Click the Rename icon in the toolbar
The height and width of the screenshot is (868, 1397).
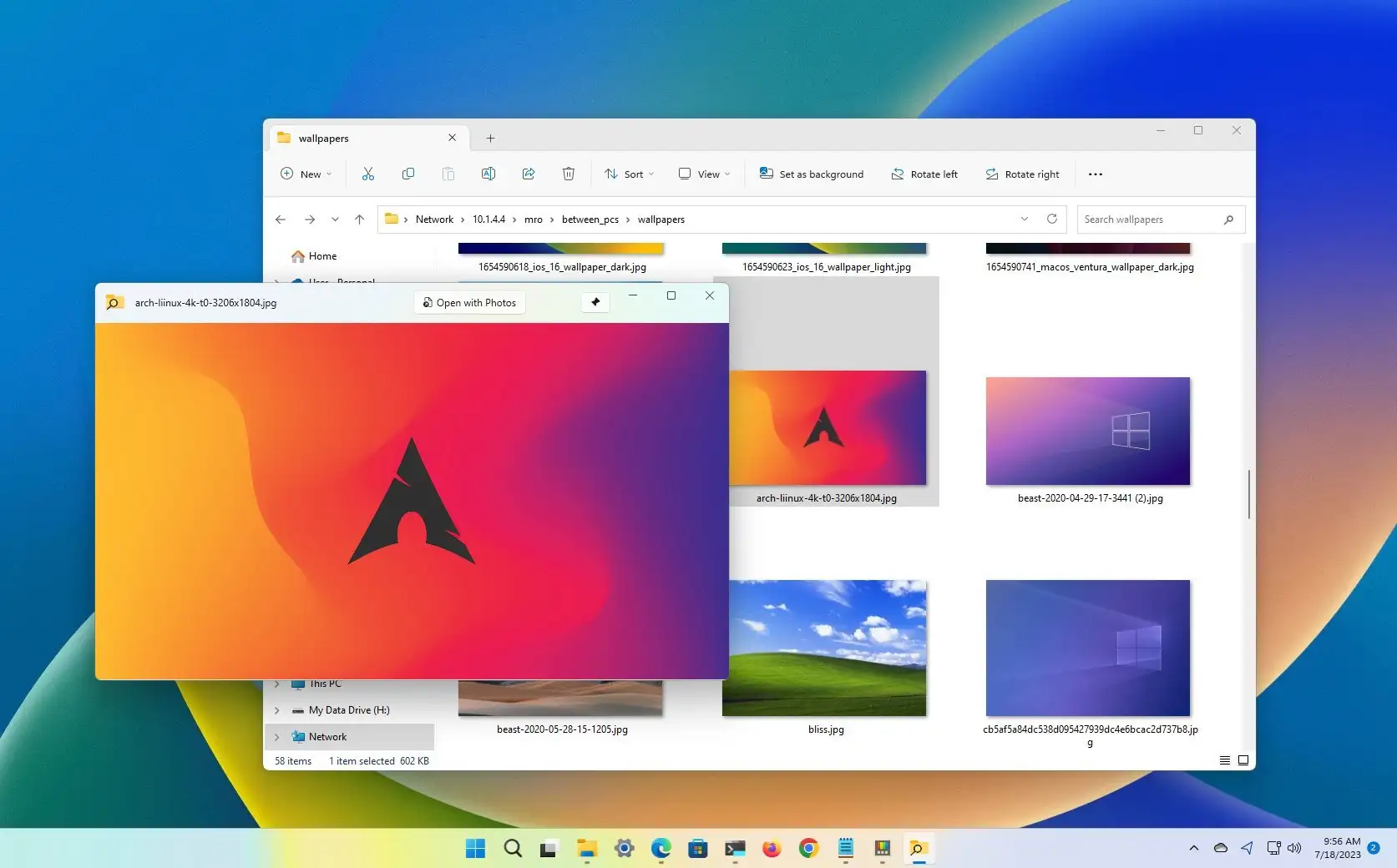pyautogui.click(x=488, y=174)
